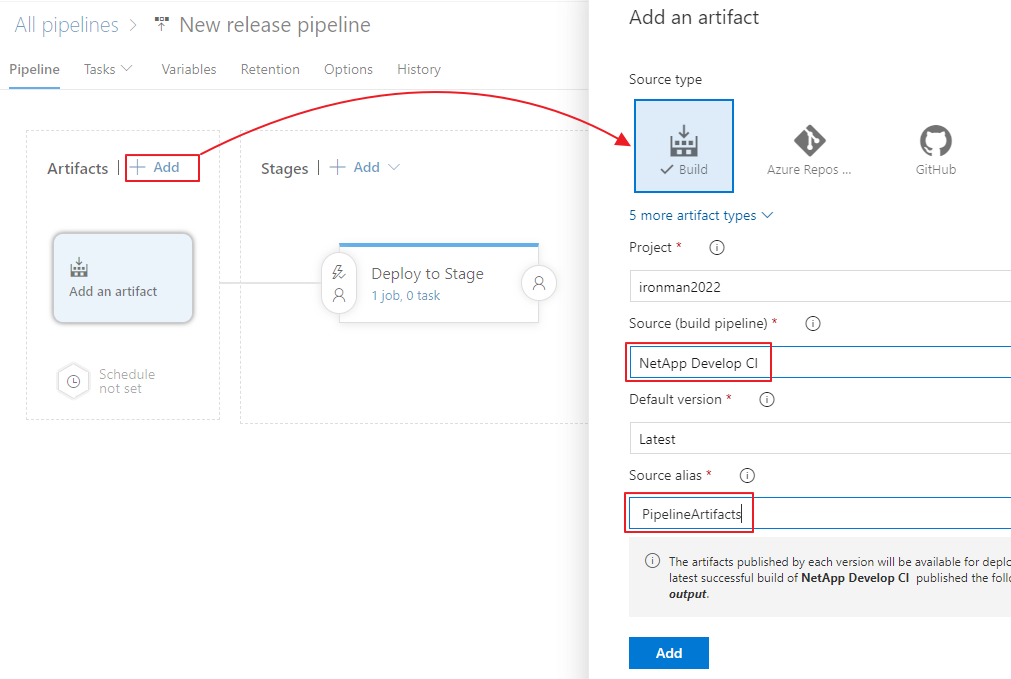The width and height of the screenshot is (1011, 679).
Task: Open the Default version combo box
Action: pos(820,438)
